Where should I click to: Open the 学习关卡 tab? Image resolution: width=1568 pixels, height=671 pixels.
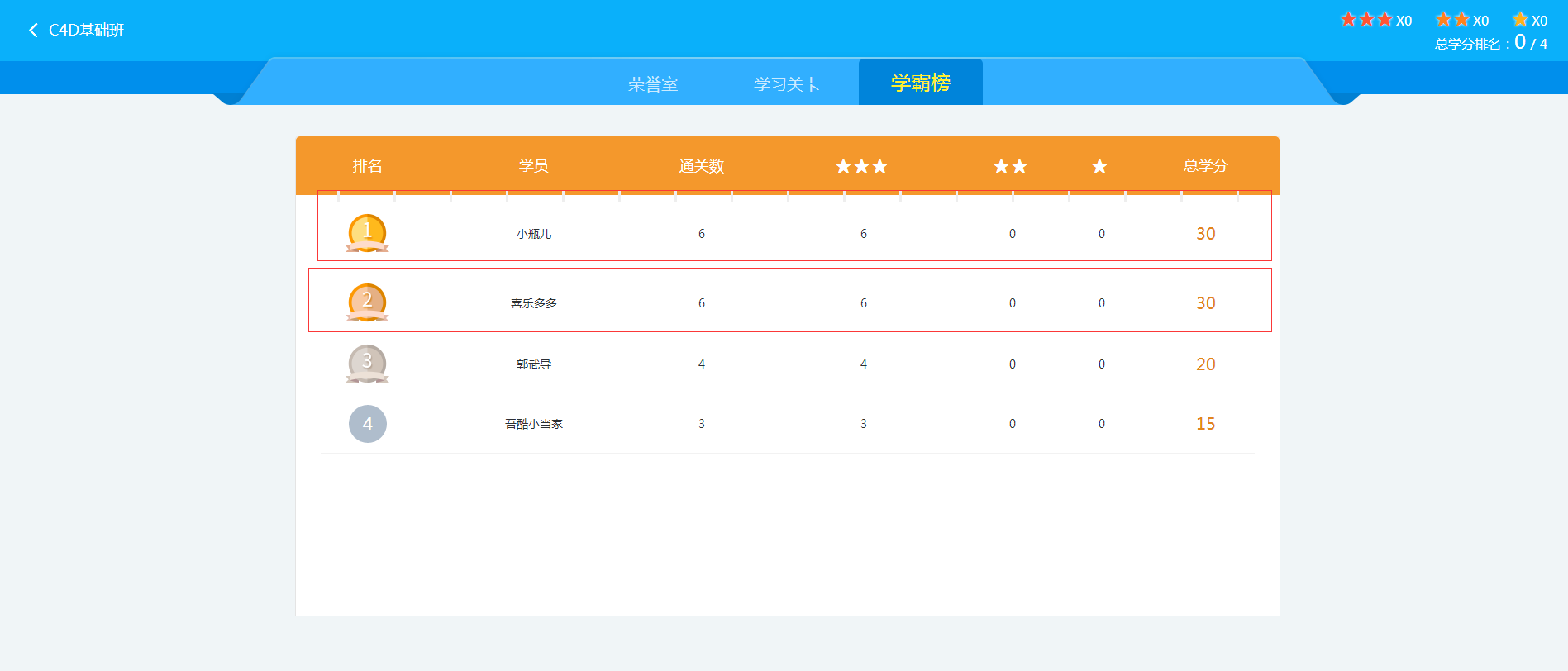(786, 84)
